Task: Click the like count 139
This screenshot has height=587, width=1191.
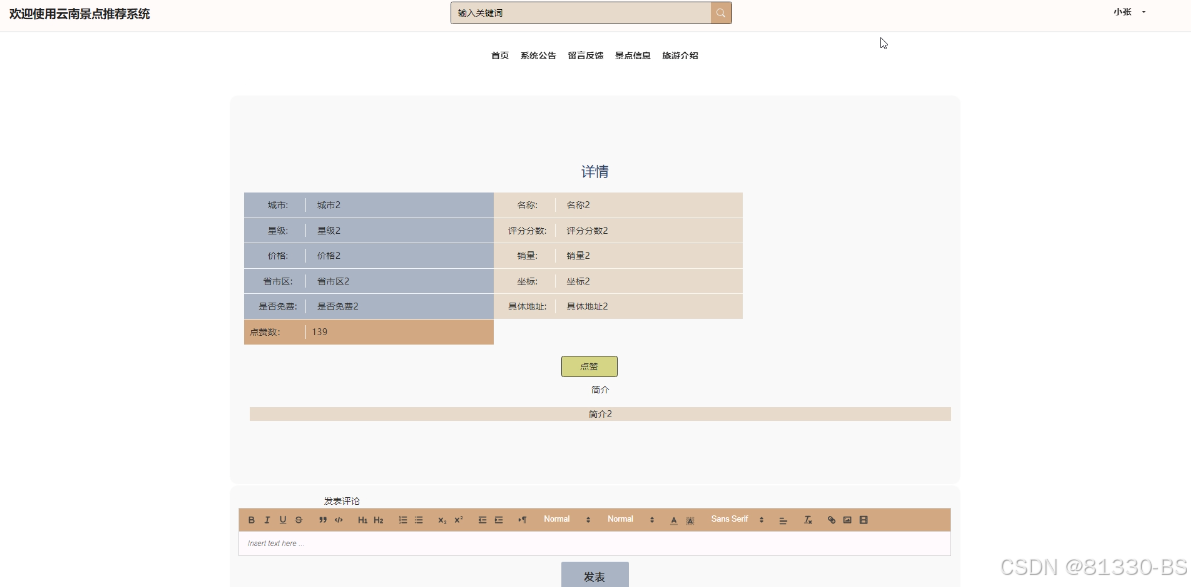Action: pyautogui.click(x=320, y=332)
